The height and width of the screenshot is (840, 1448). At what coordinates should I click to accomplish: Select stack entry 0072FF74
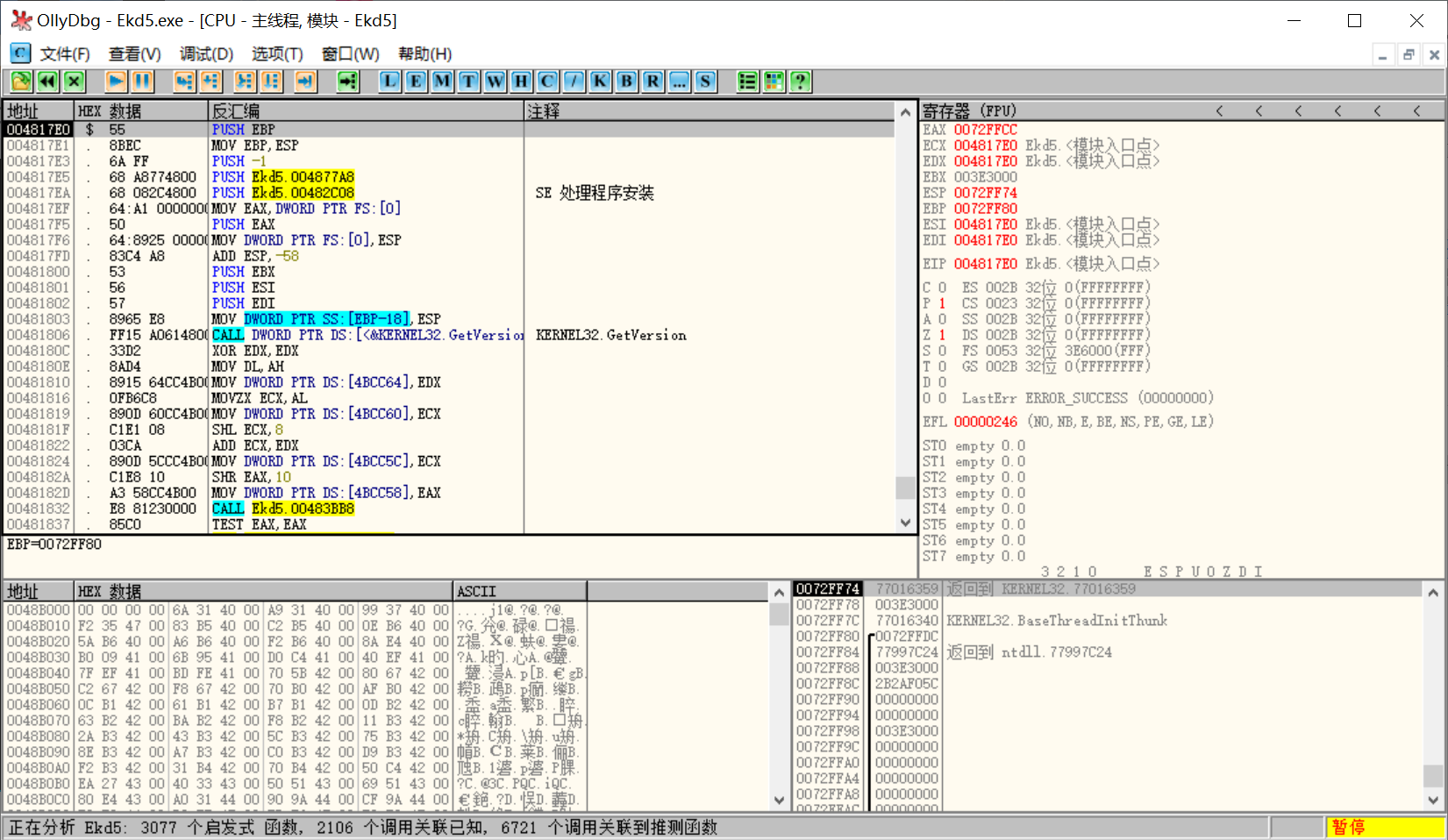pyautogui.click(x=1107, y=589)
